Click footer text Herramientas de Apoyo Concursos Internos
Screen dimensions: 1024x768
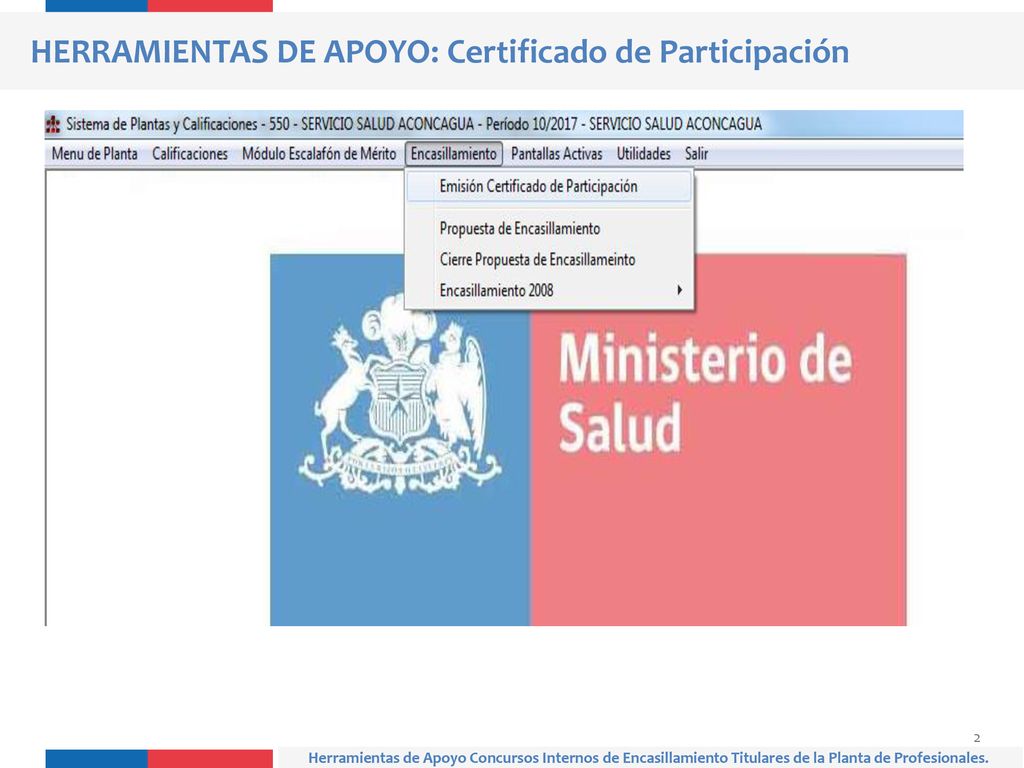tap(648, 758)
